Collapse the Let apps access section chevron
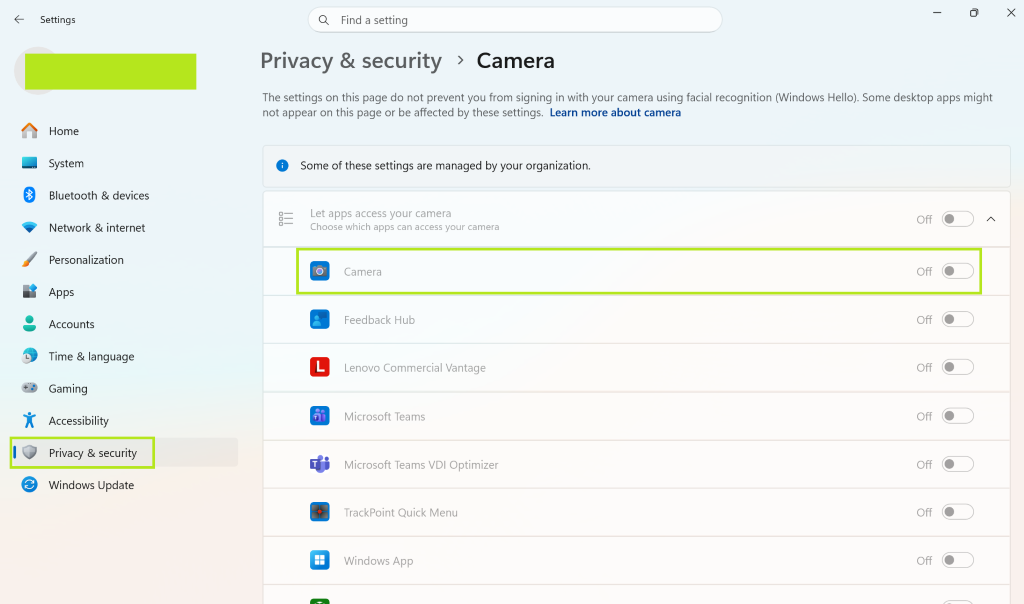 991,219
